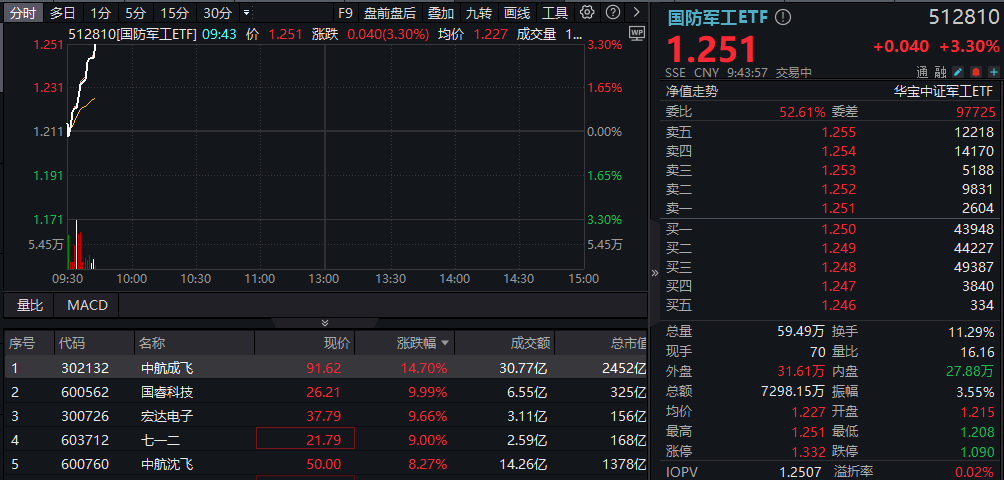1004x480 pixels.
Task: Collapse indicator area with double chevron
Action: (325, 323)
